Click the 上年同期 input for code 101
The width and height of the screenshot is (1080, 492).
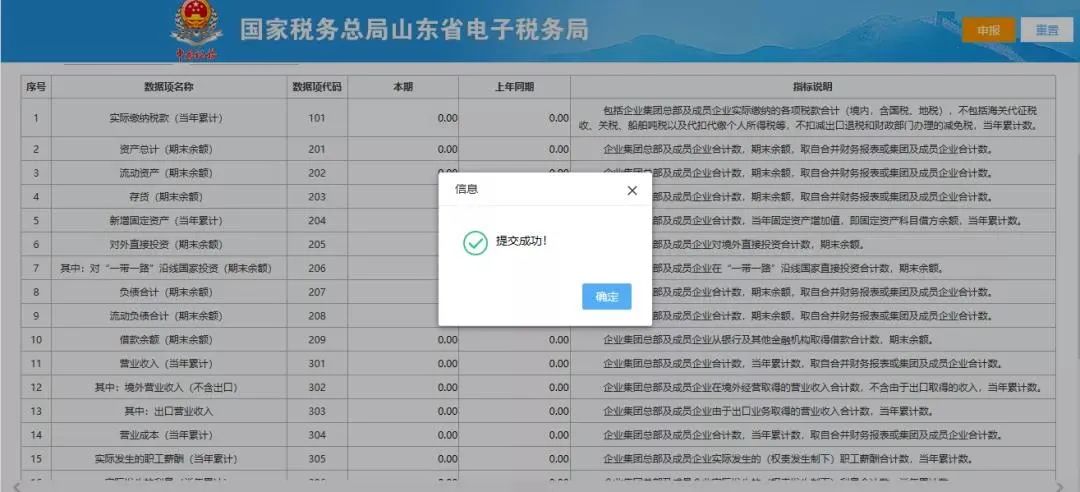(x=515, y=118)
